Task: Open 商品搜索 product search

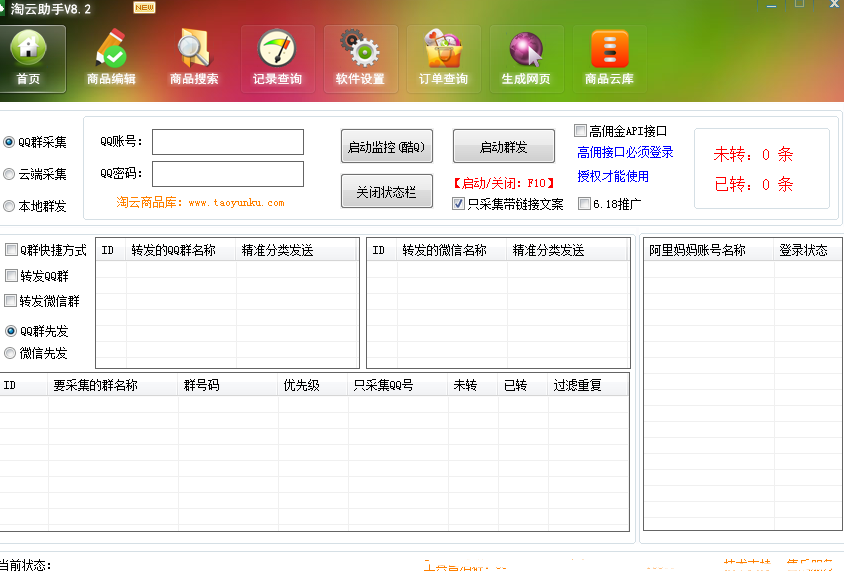Action: (x=194, y=58)
